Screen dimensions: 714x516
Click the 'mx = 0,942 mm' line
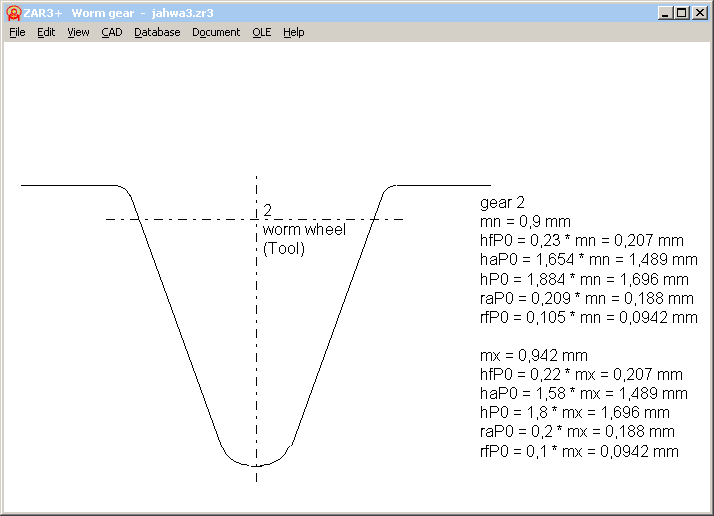pyautogui.click(x=534, y=355)
